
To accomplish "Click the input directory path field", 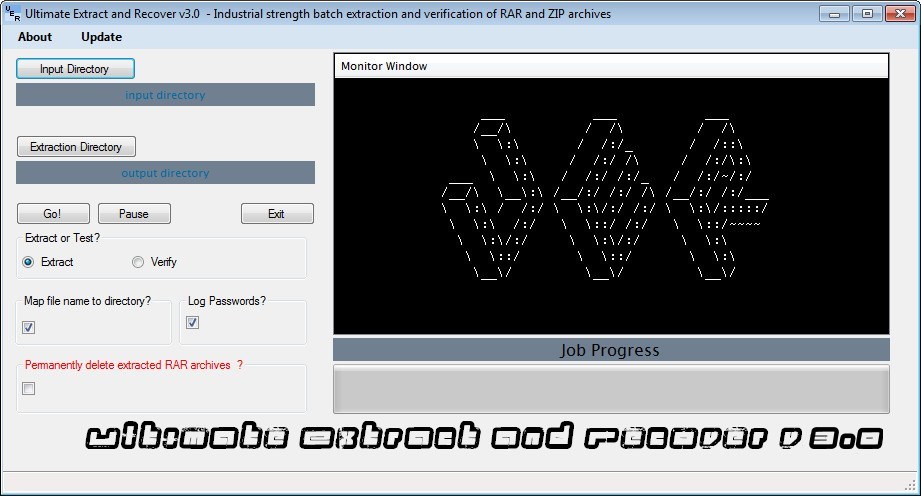I will [x=165, y=95].
